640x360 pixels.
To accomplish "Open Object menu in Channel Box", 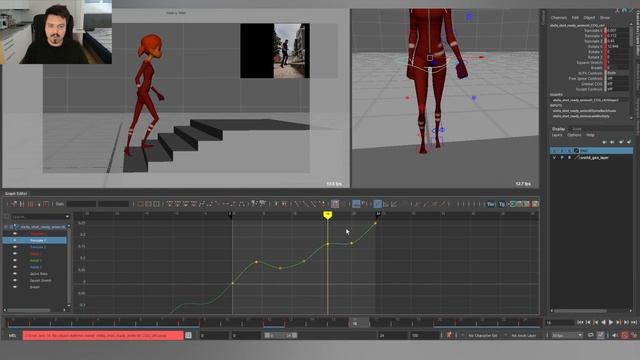I will pyautogui.click(x=589, y=18).
